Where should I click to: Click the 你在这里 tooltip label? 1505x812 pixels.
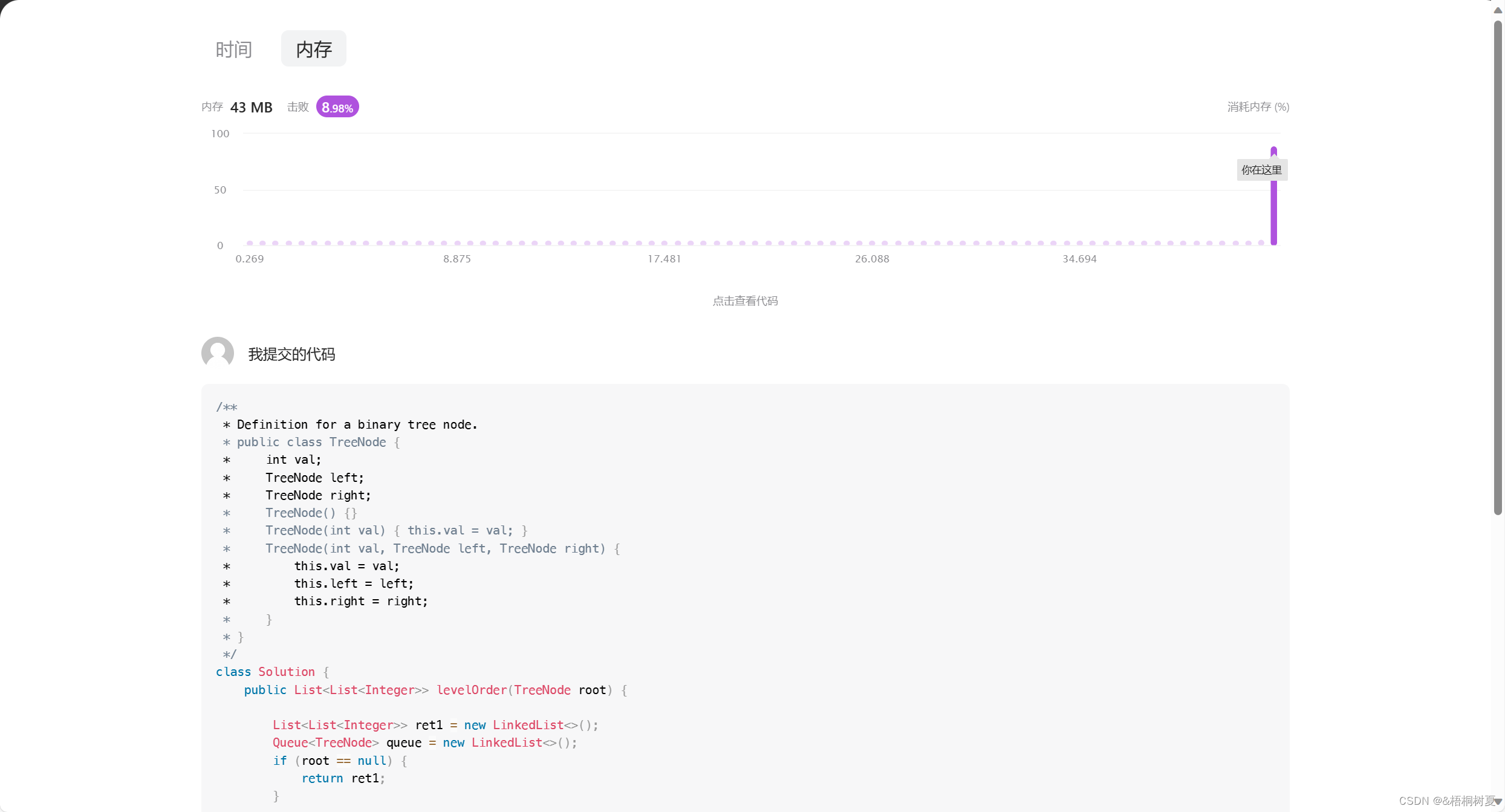click(1262, 170)
